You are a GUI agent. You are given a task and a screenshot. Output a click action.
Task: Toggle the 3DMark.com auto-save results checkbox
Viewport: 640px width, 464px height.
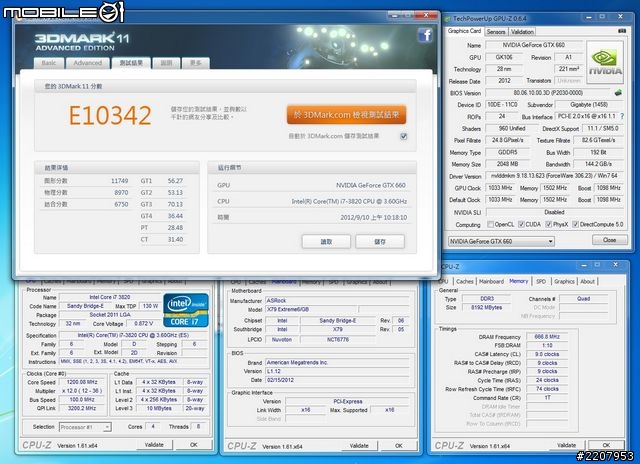[x=404, y=136]
